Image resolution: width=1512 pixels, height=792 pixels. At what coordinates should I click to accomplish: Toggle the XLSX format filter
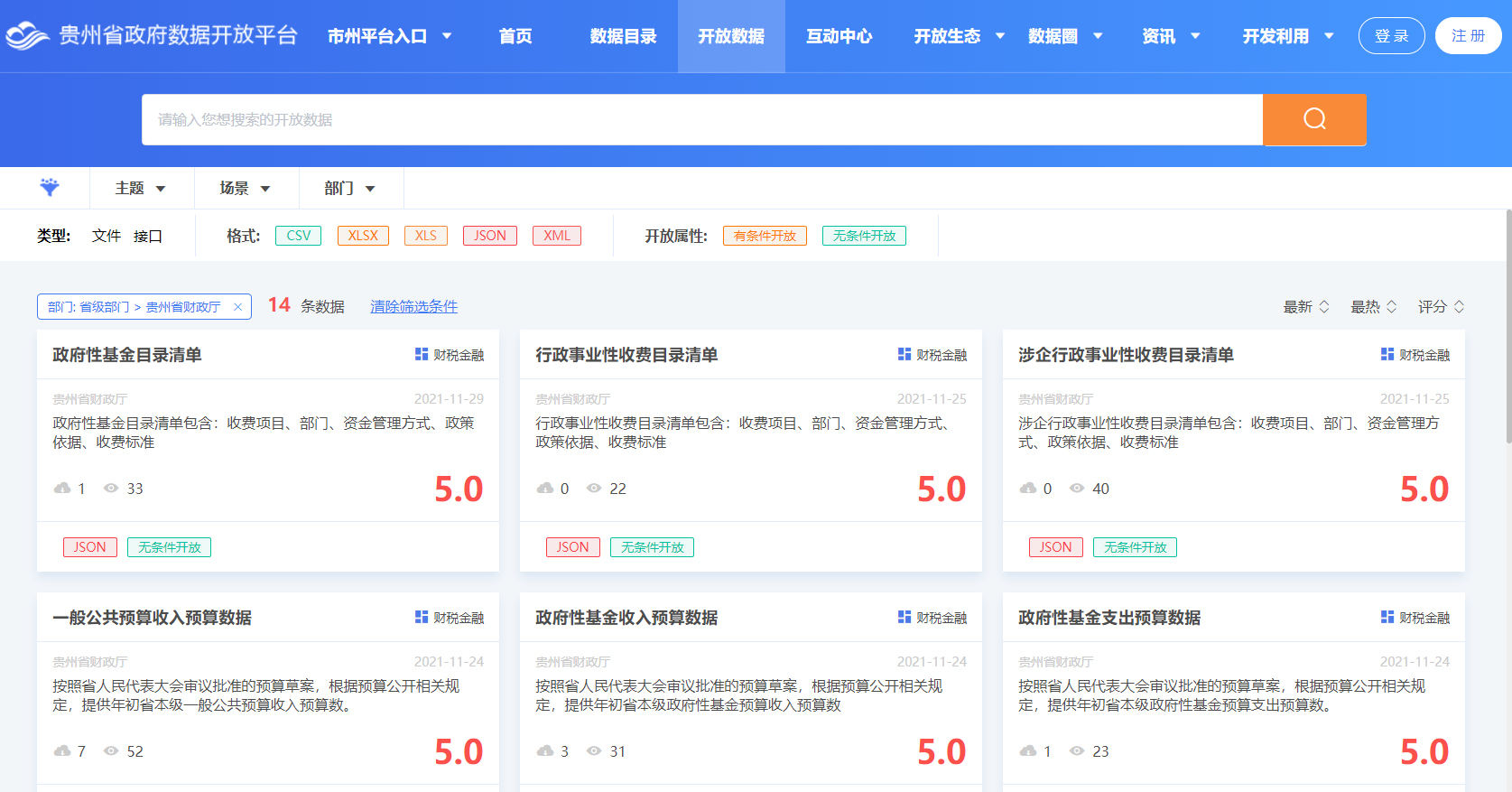click(x=363, y=236)
